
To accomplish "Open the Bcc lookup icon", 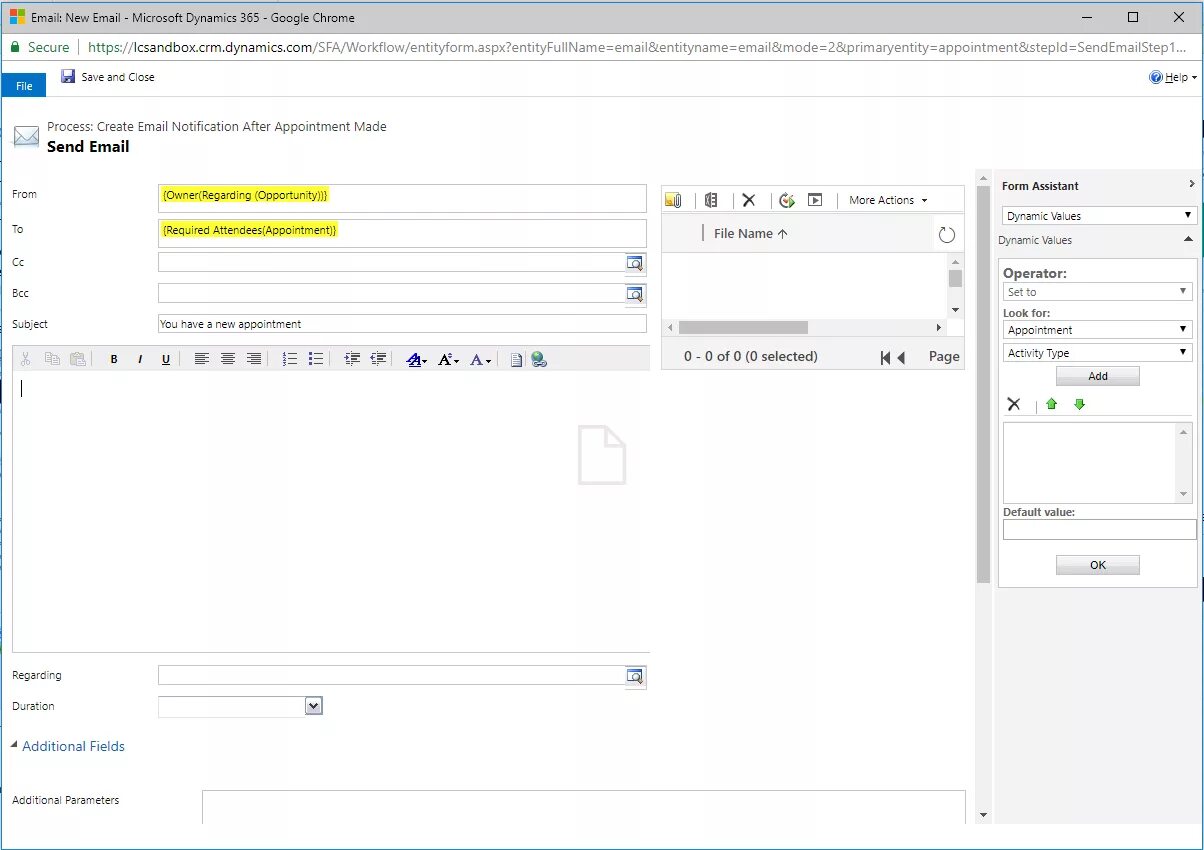I will point(636,295).
